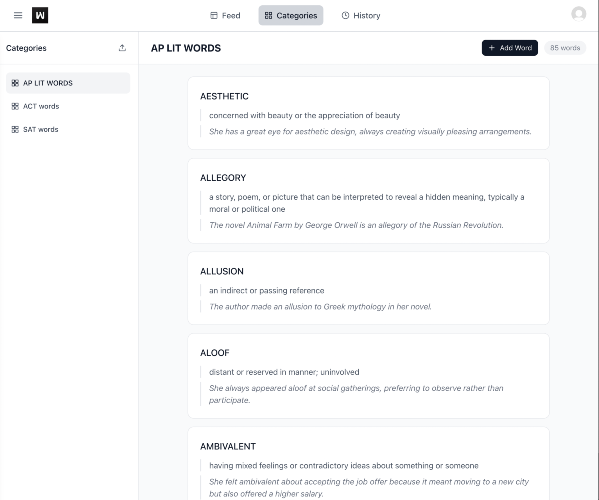The image size is (599, 500).
Task: Open the user profile avatar
Action: [x=578, y=14]
